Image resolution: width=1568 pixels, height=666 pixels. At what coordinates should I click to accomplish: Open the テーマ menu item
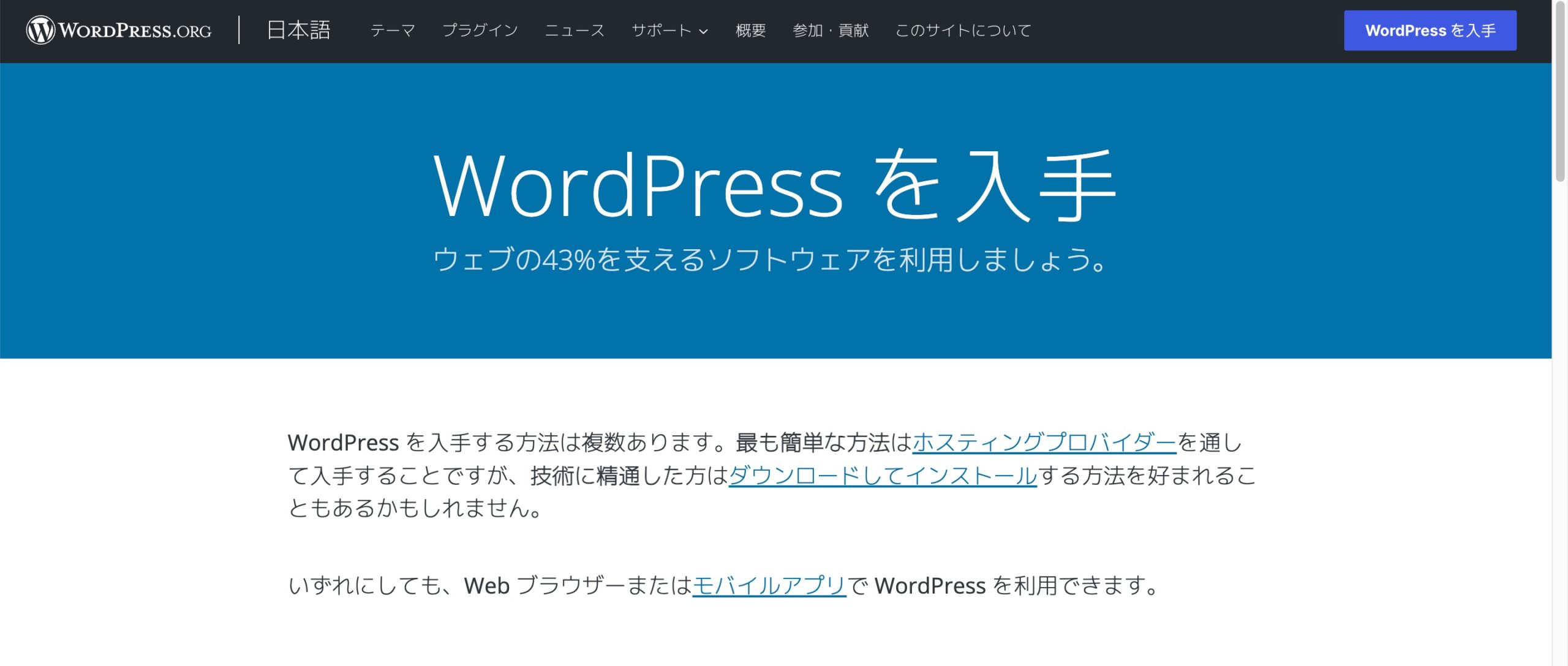click(x=393, y=30)
